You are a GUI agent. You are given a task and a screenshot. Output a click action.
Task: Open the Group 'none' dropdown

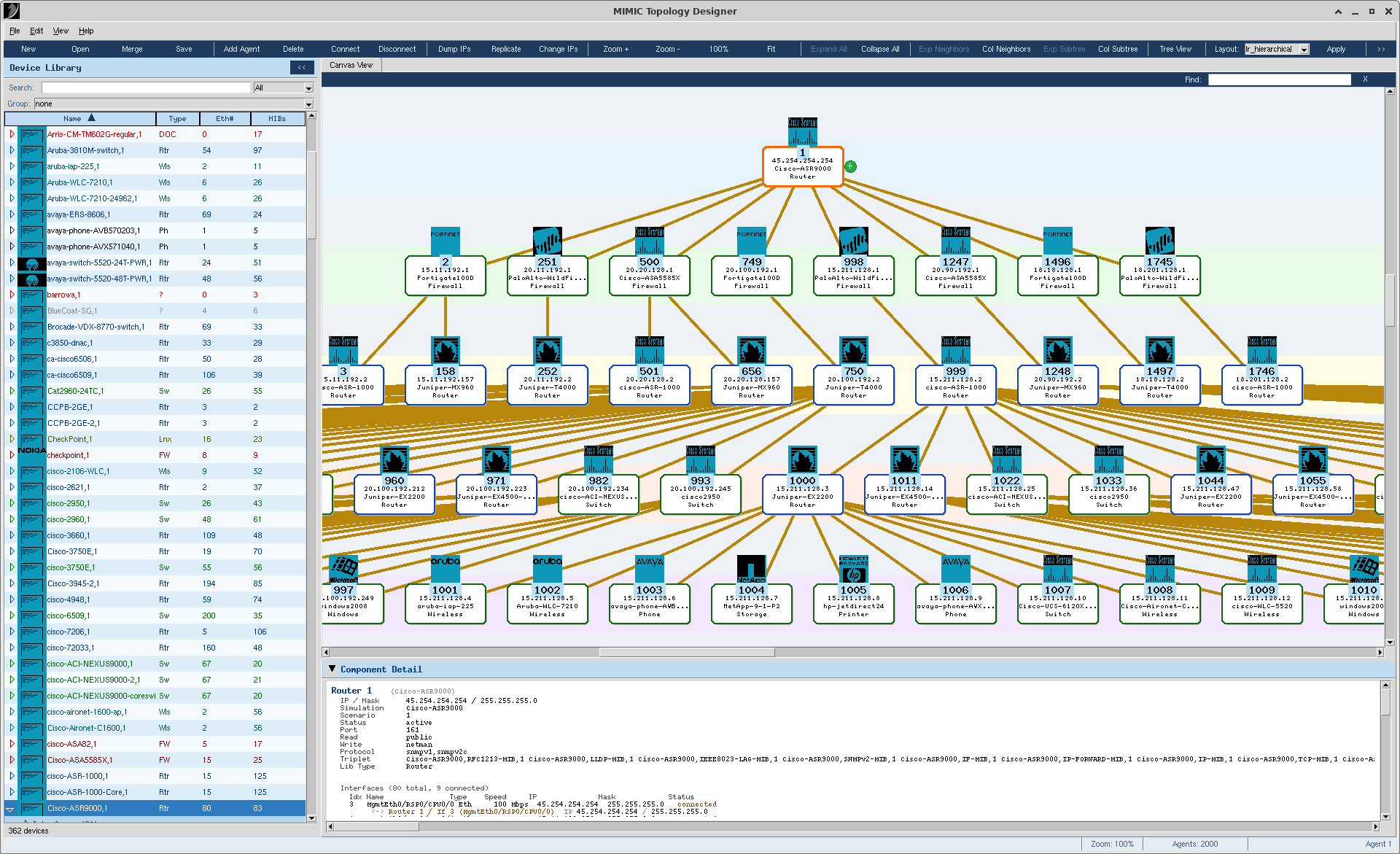point(308,104)
